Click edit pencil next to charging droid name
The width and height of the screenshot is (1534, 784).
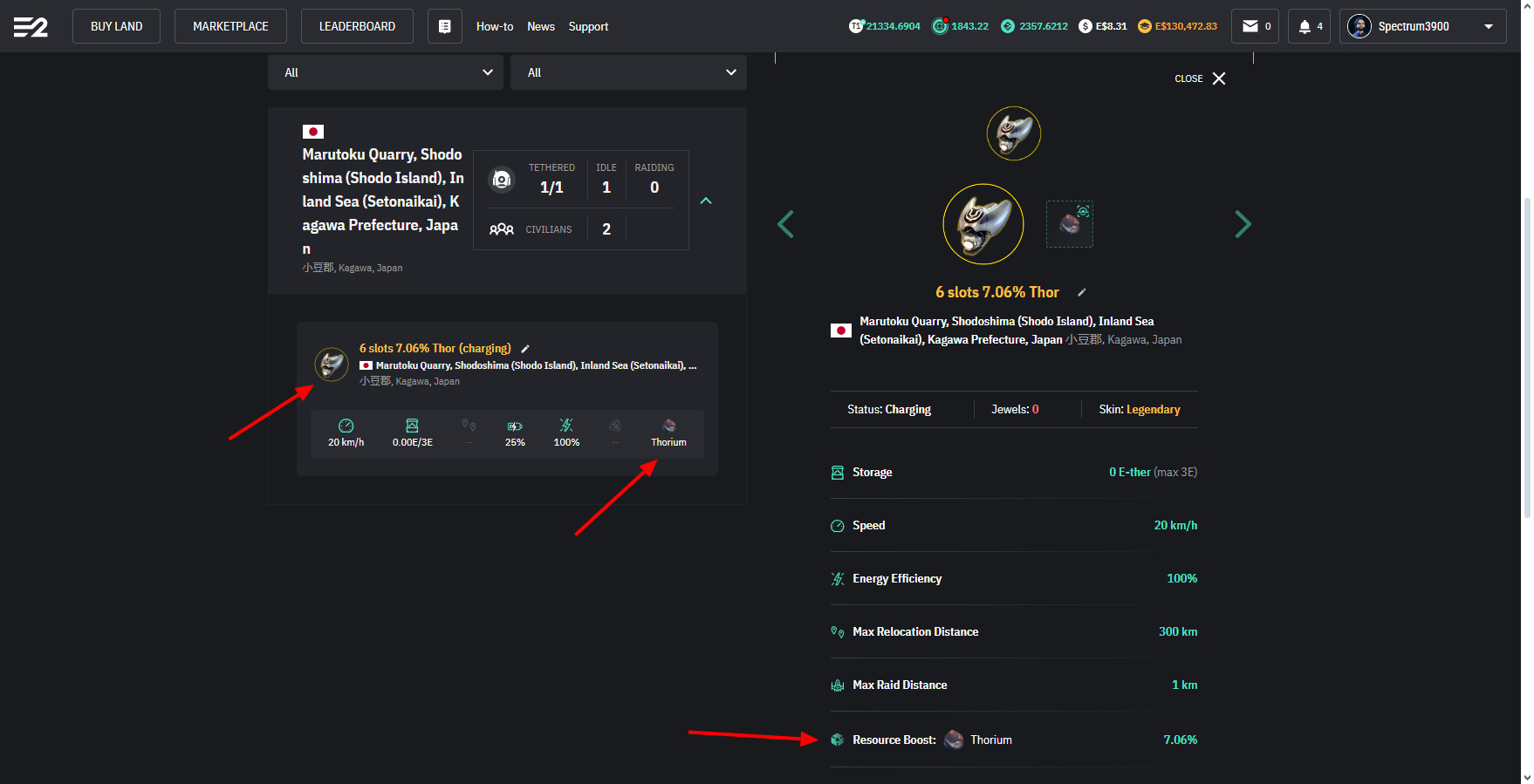(x=525, y=349)
